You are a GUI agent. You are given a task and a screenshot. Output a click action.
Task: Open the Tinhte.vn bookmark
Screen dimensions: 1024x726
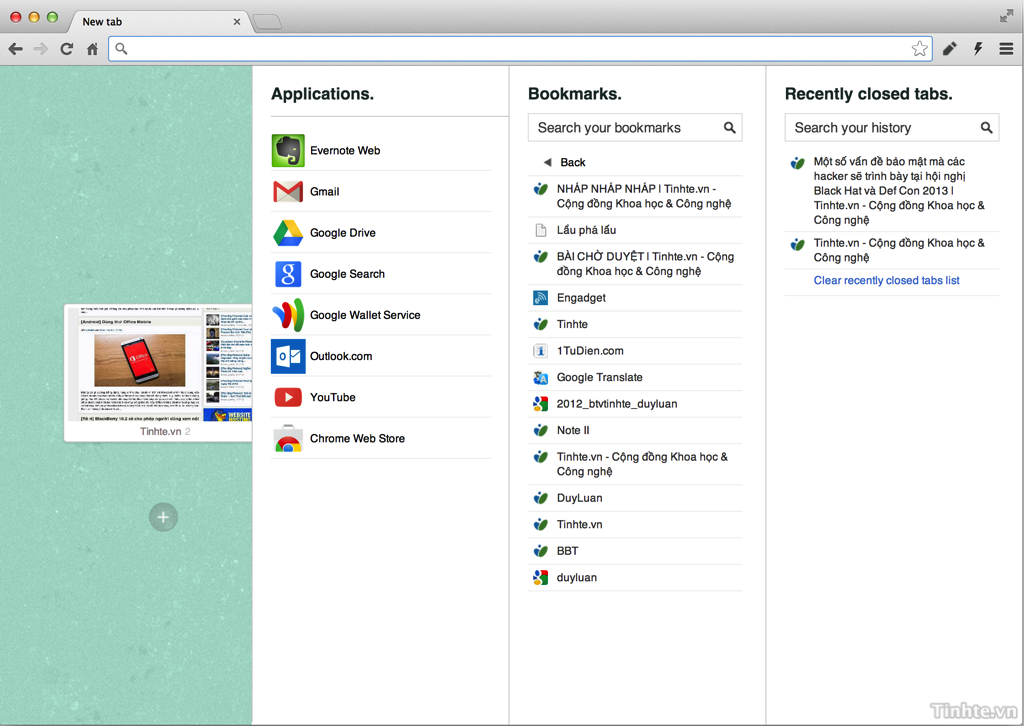coord(635,525)
